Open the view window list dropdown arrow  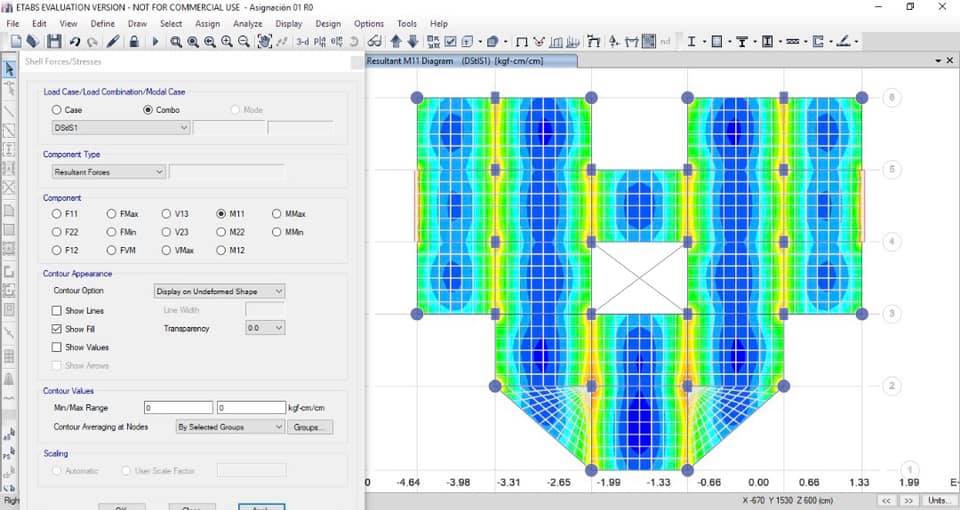point(938,61)
